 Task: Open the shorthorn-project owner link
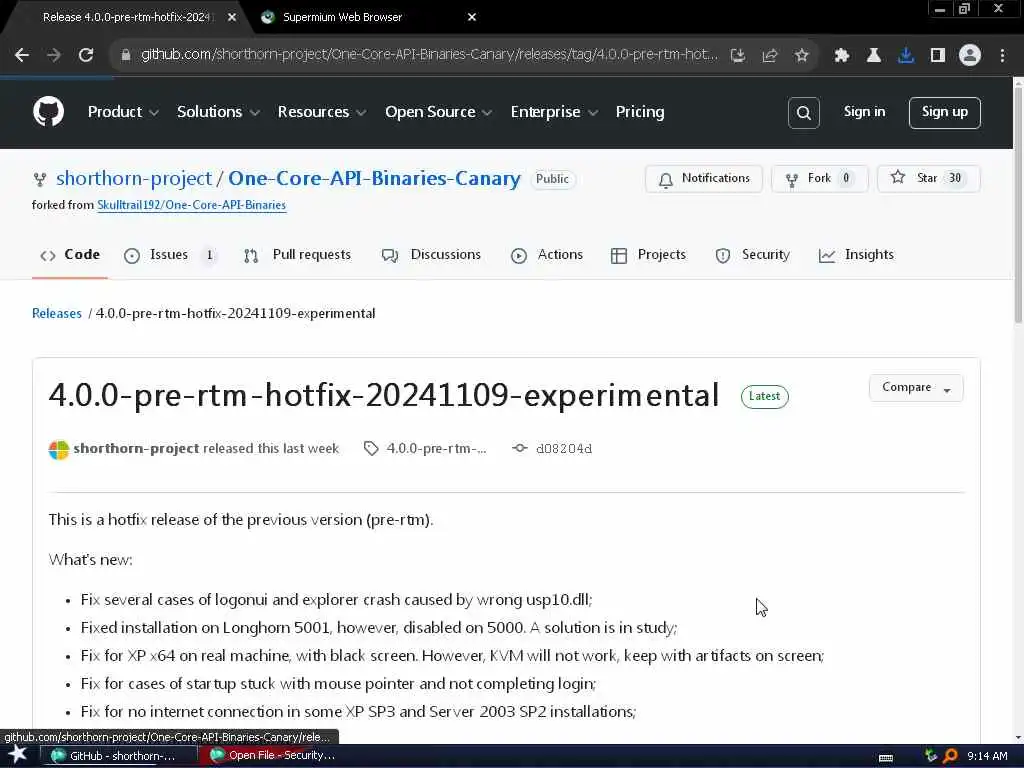[134, 178]
